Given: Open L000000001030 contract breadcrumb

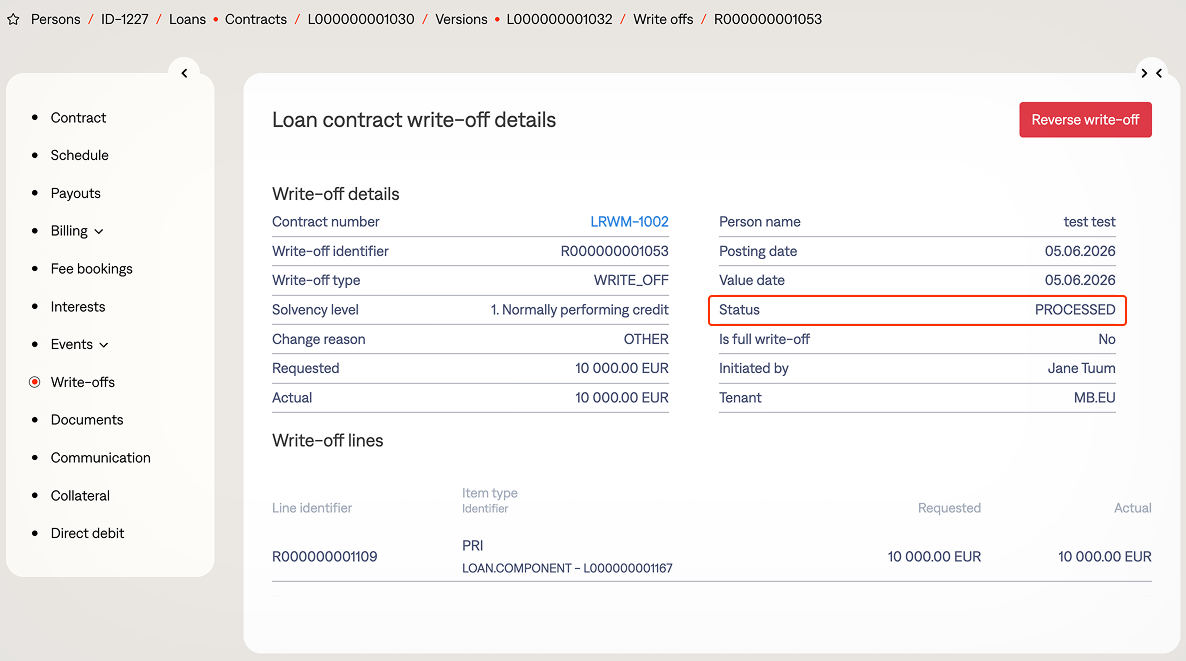Looking at the screenshot, I should click(361, 19).
